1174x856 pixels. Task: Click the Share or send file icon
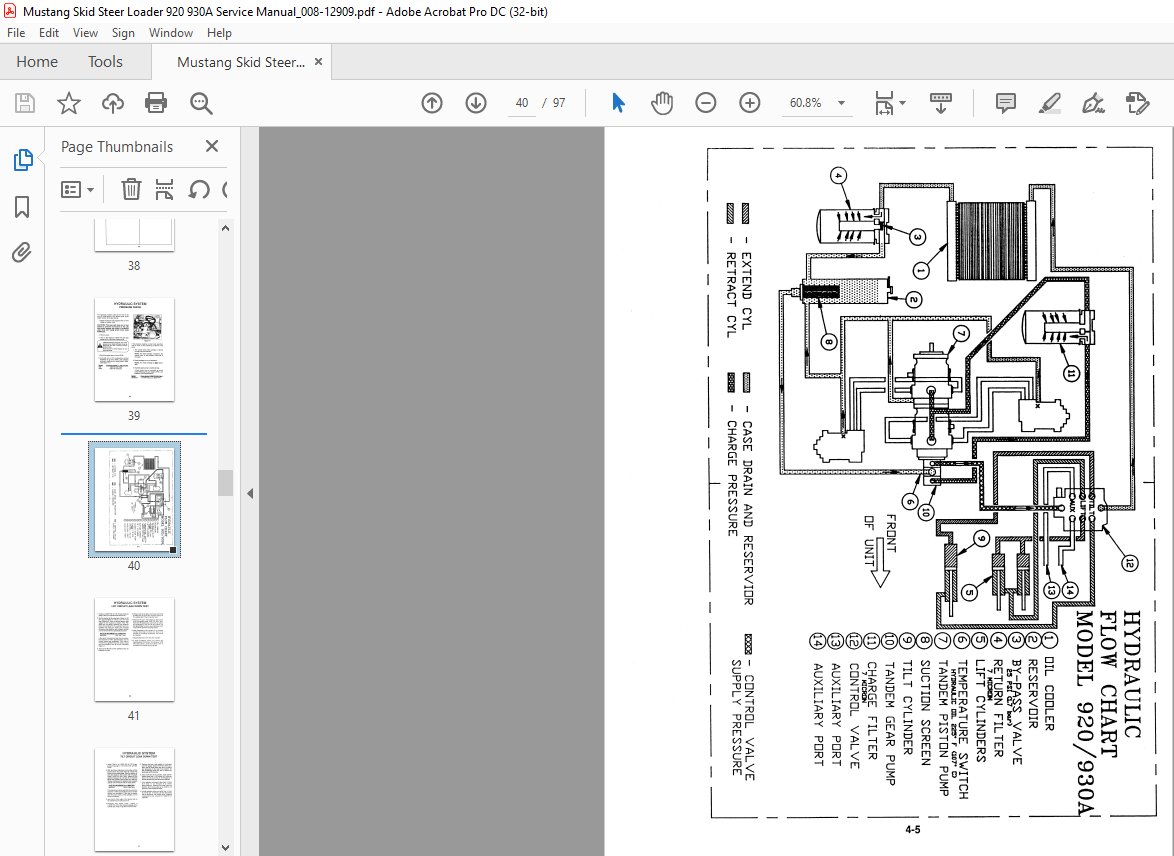click(1137, 103)
